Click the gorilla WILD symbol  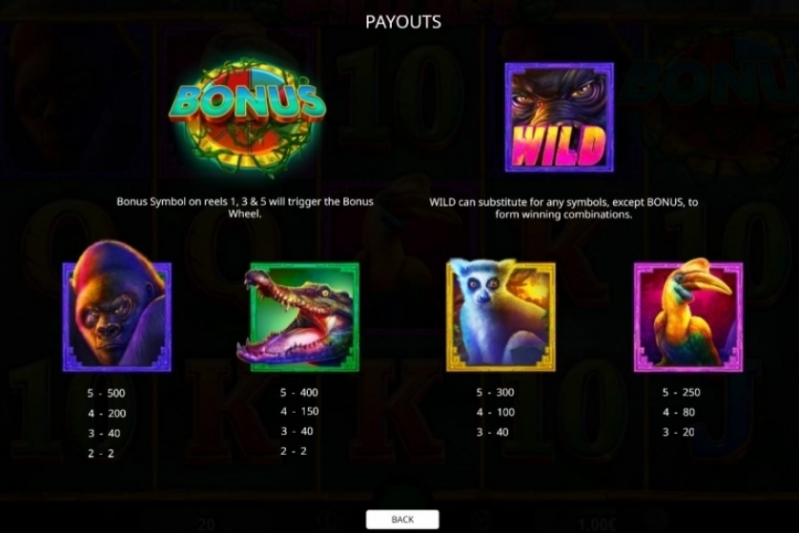click(x=559, y=117)
